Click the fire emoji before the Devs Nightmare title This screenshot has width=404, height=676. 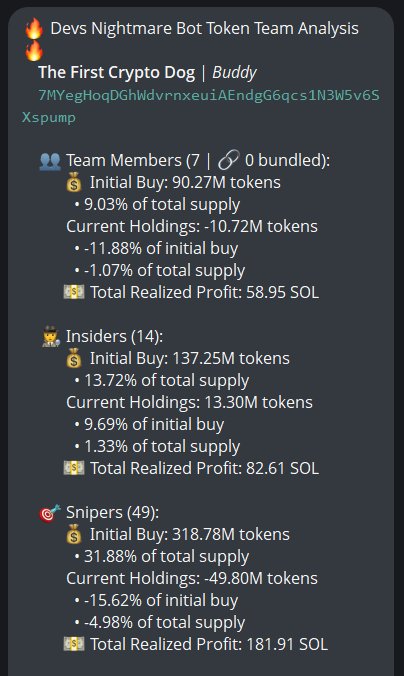34,28
